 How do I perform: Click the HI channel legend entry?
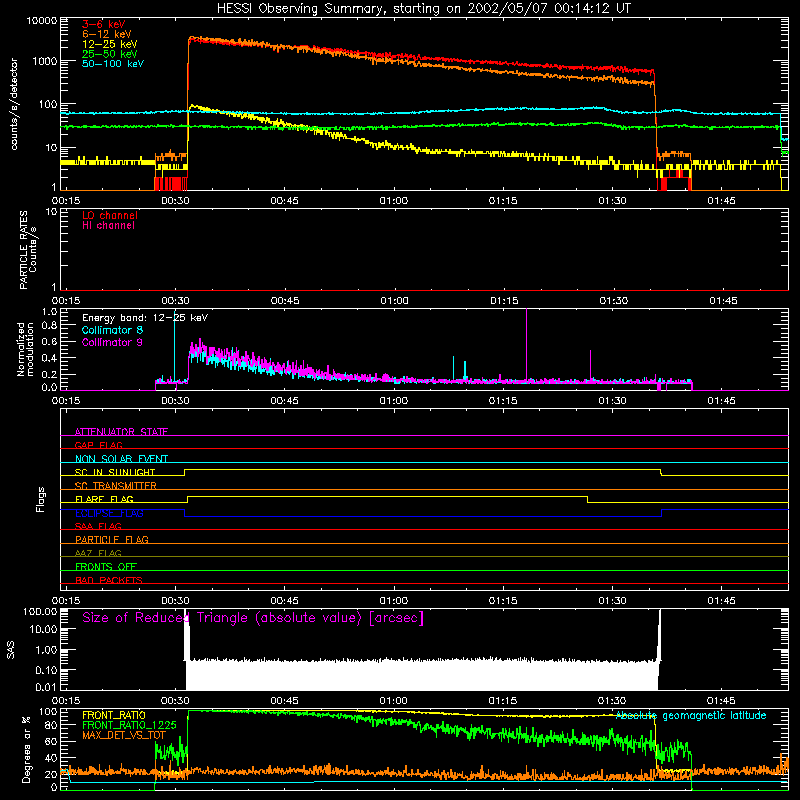[108, 226]
